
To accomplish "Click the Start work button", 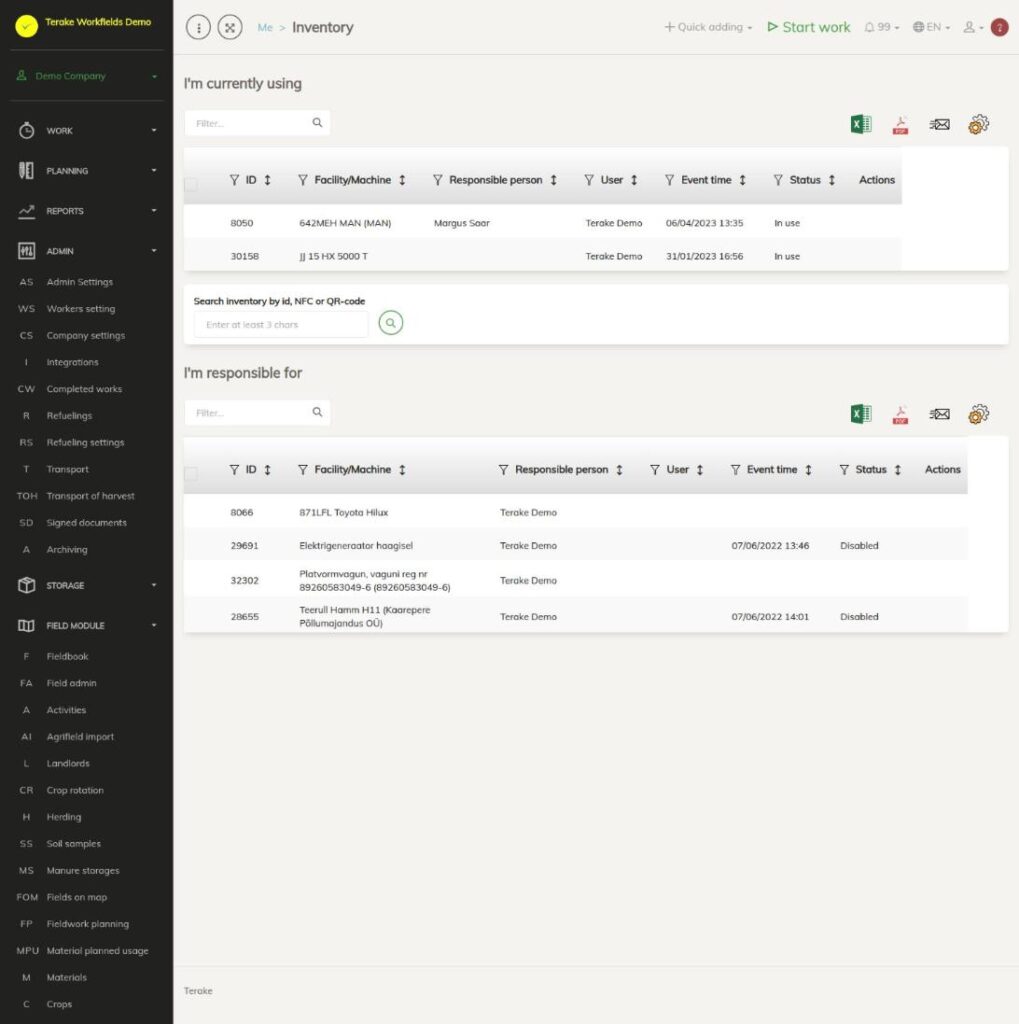I will pyautogui.click(x=809, y=27).
